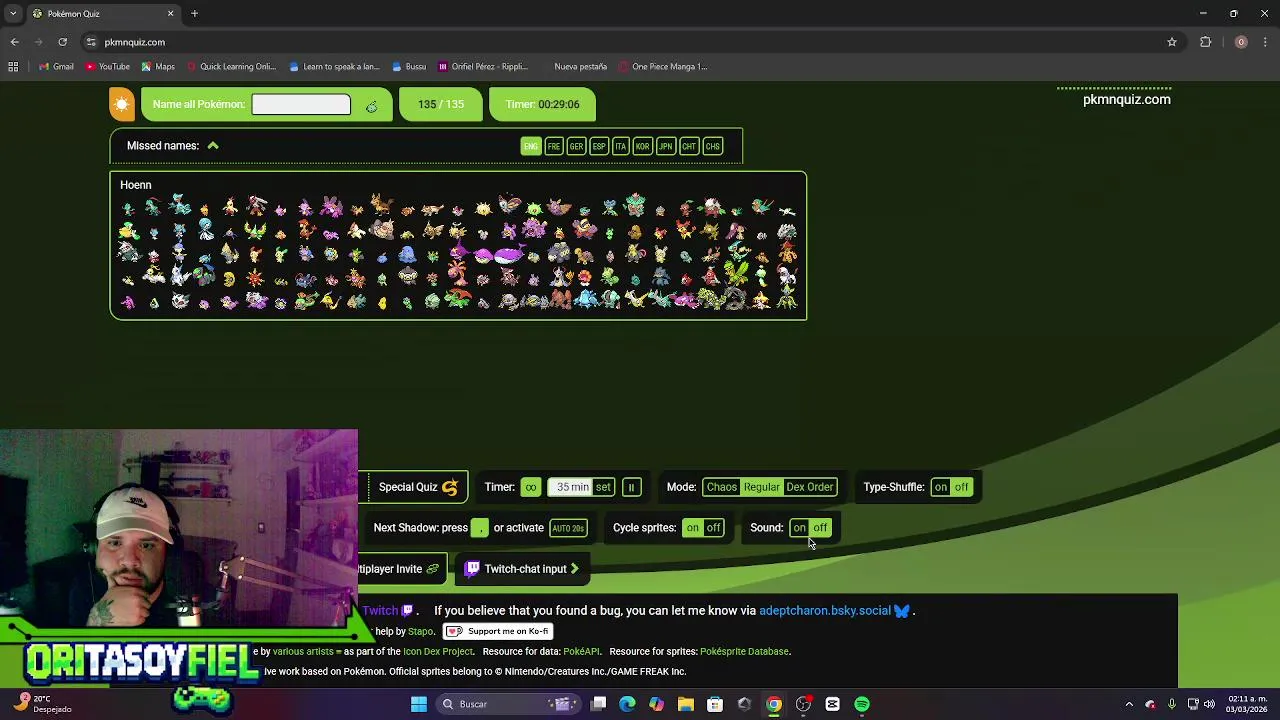Open File Explorer from the taskbar

point(686,704)
